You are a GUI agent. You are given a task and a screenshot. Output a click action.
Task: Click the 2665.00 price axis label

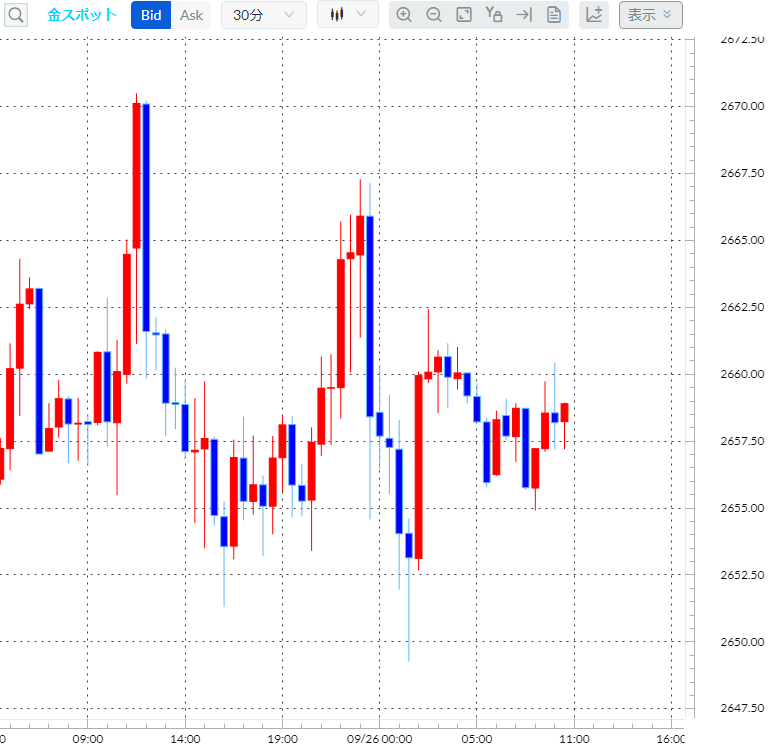pyautogui.click(x=742, y=240)
